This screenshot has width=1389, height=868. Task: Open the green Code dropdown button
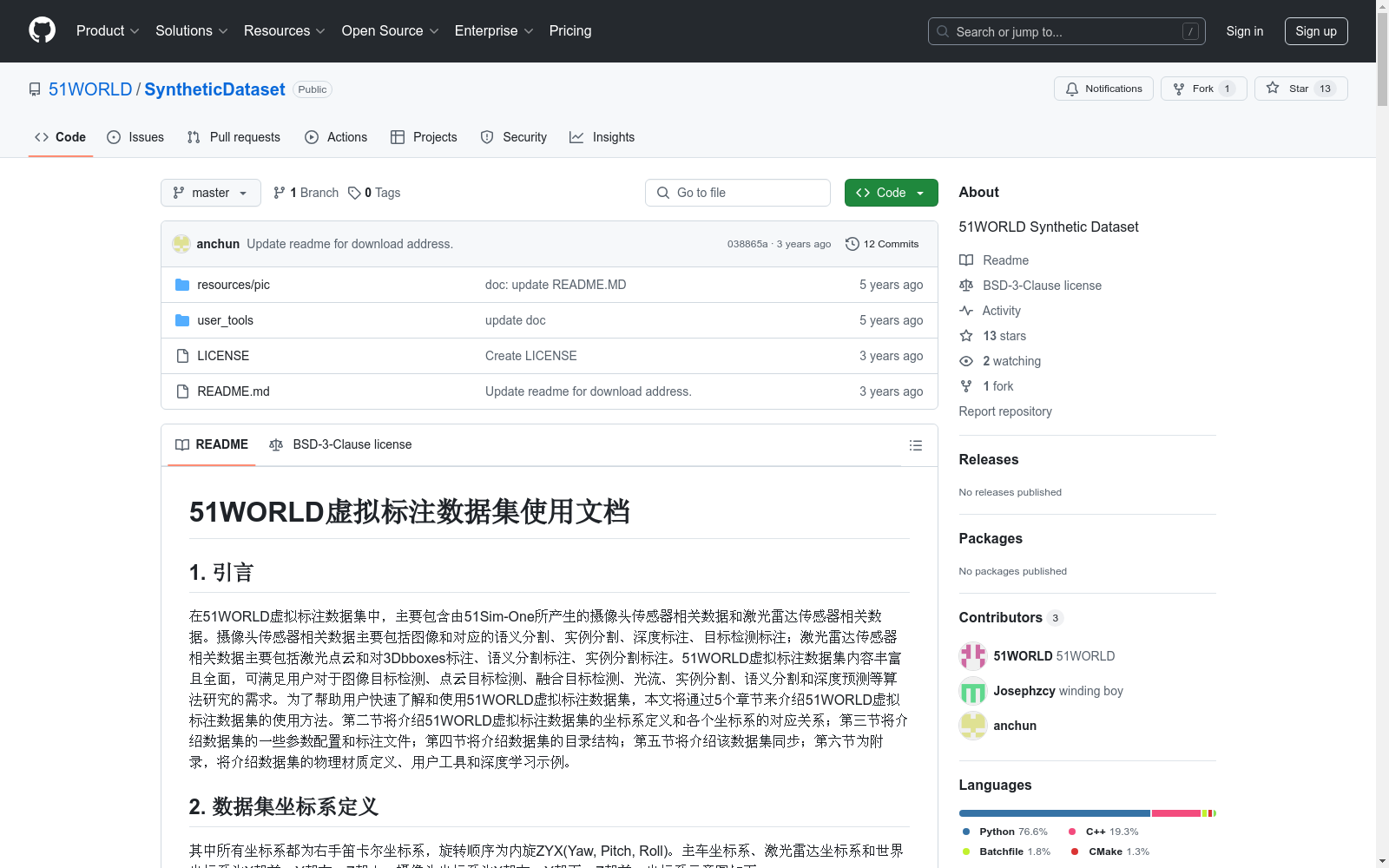[x=891, y=193]
